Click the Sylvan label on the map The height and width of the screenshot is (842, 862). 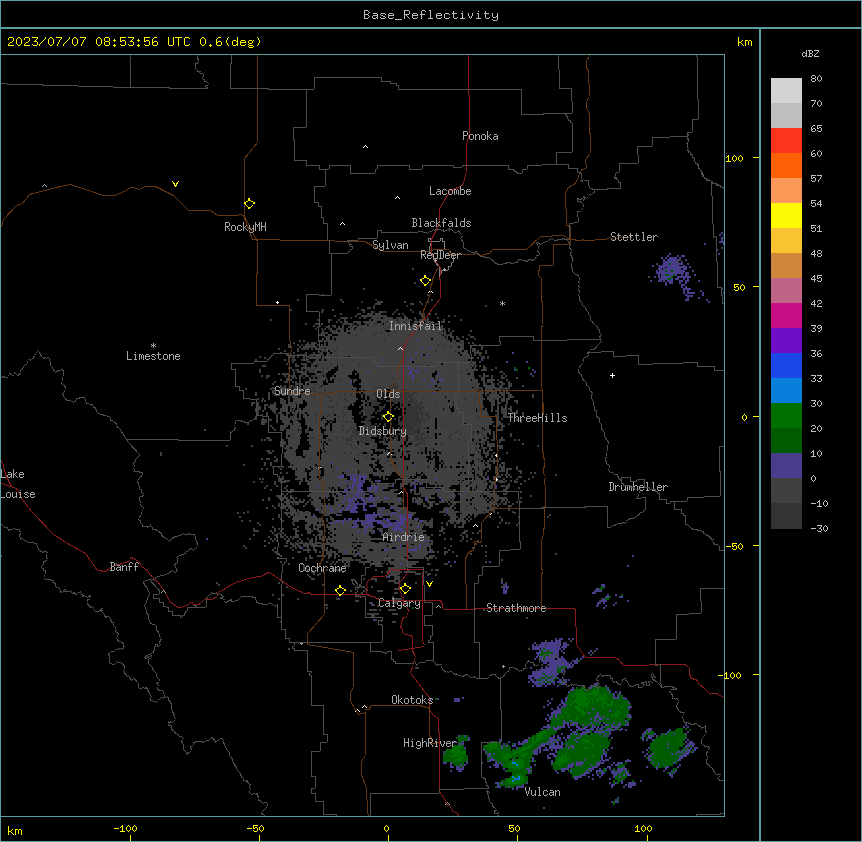click(390, 245)
